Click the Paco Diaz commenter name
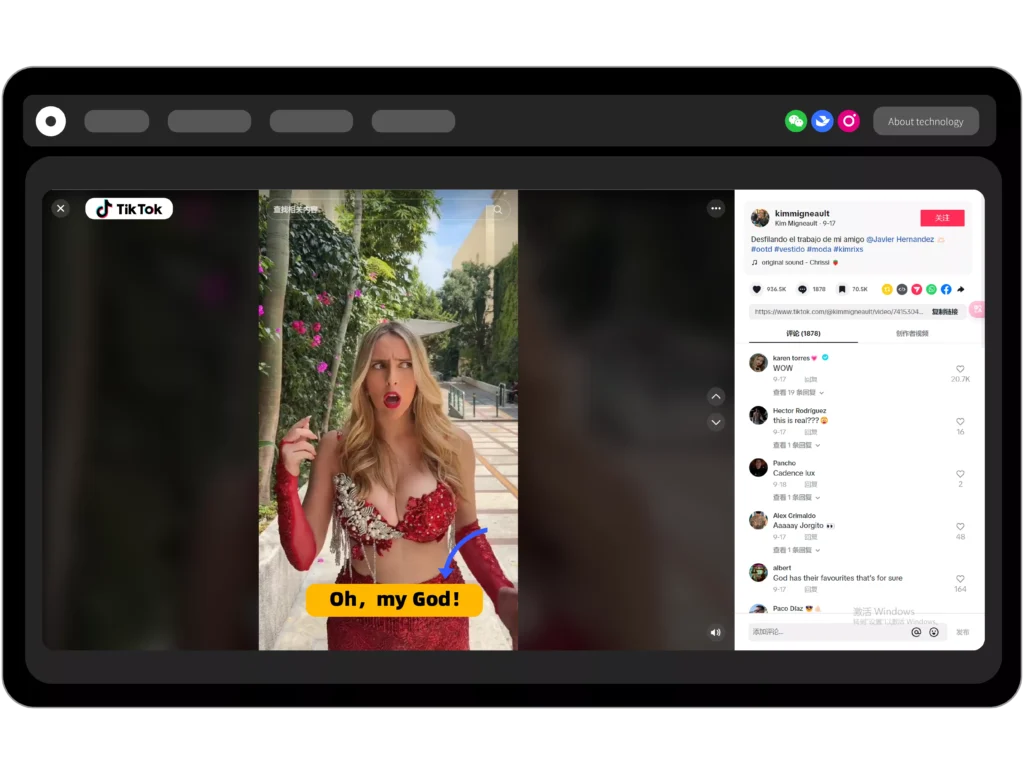 [788, 609]
